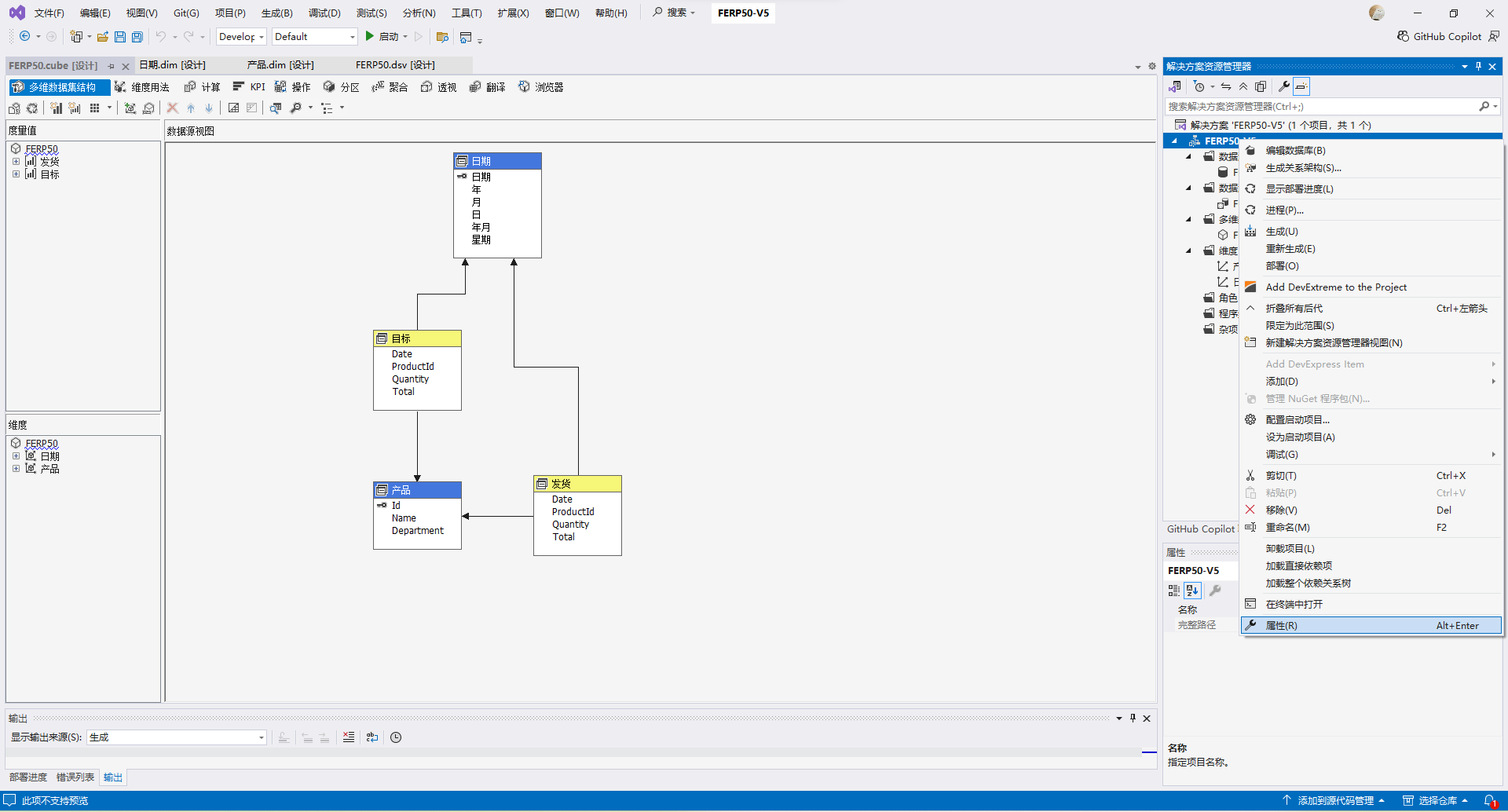The image size is (1508, 812).
Task: Click the clock timestamp icon in Output toolbar
Action: [x=396, y=737]
